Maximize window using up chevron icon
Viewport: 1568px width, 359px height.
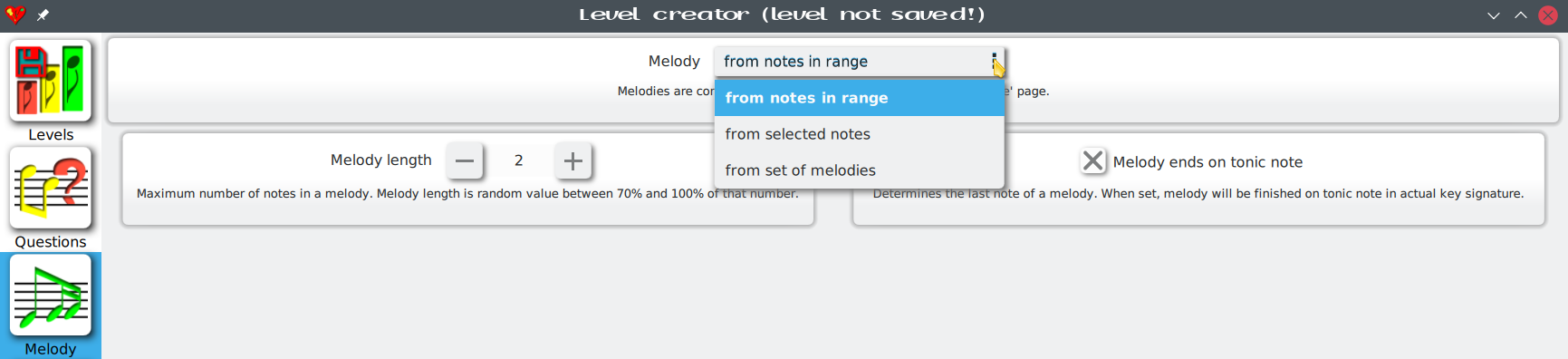[1521, 15]
